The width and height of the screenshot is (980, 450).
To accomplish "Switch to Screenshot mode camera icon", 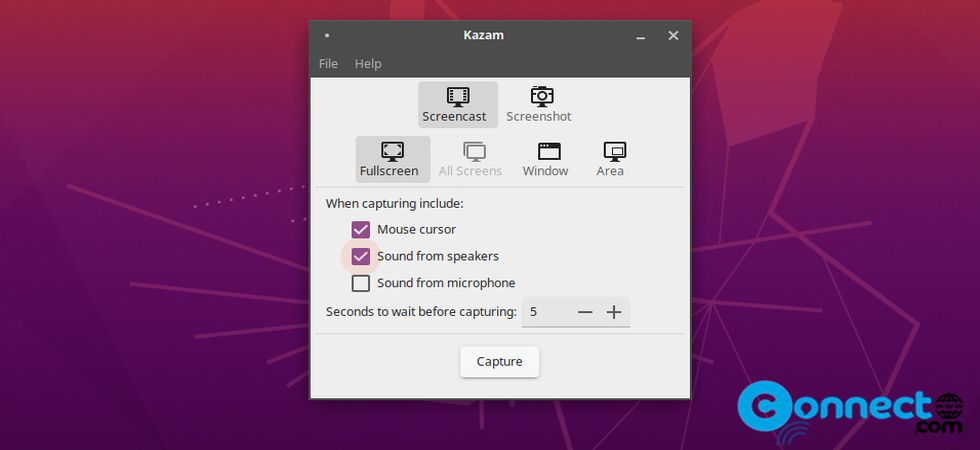I will pos(542,96).
